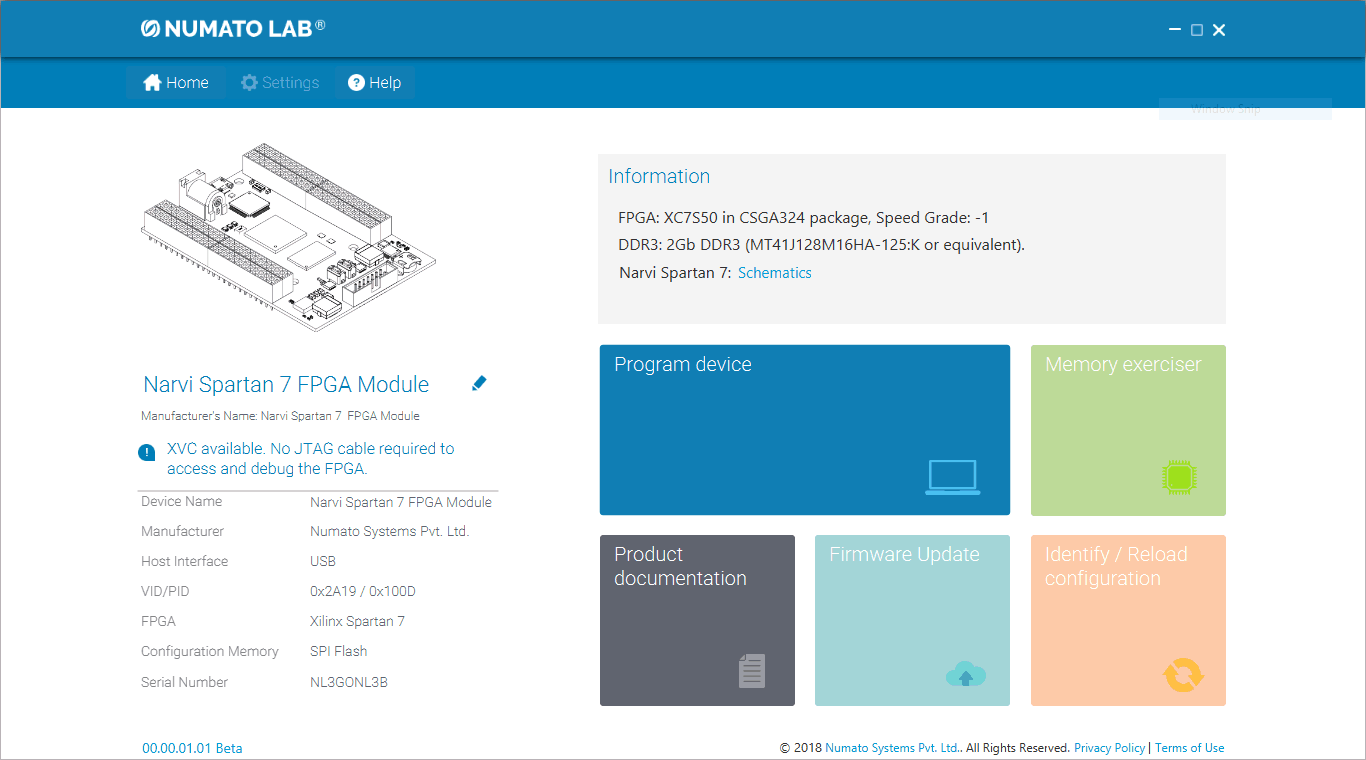Visit the Numato Systems Pvt. Ltd. footer link
The width and height of the screenshot is (1366, 760).
click(x=892, y=748)
